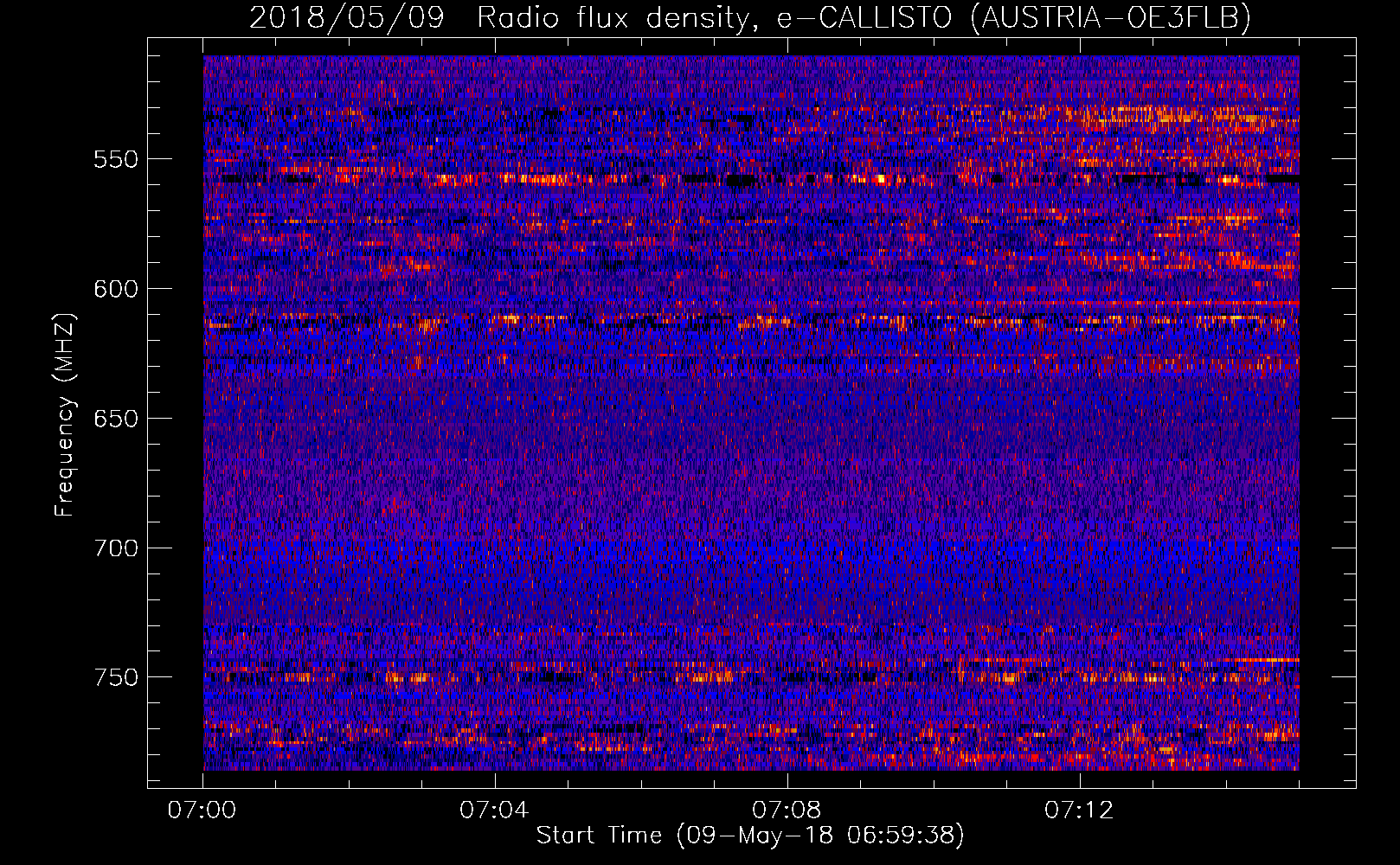This screenshot has width=1400, height=865.
Task: Click the 07:00 time tick label
Action: (202, 811)
